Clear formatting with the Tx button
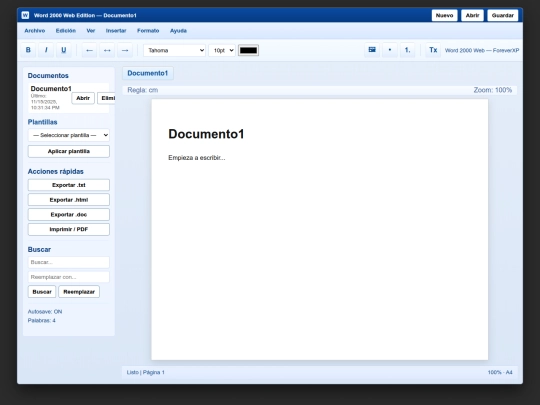Viewport: 540px width, 405px height. coord(433,50)
